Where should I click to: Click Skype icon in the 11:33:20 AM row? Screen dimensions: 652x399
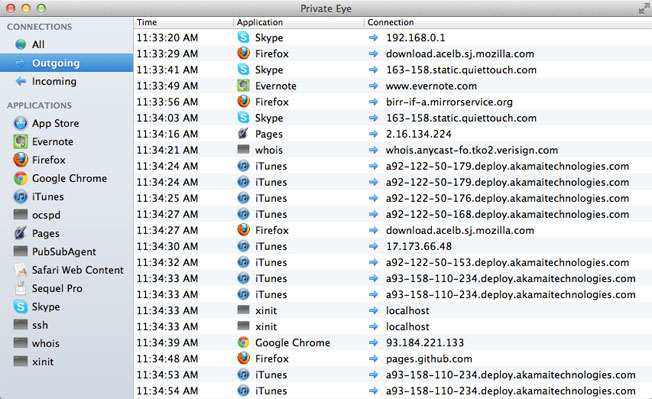pyautogui.click(x=243, y=37)
